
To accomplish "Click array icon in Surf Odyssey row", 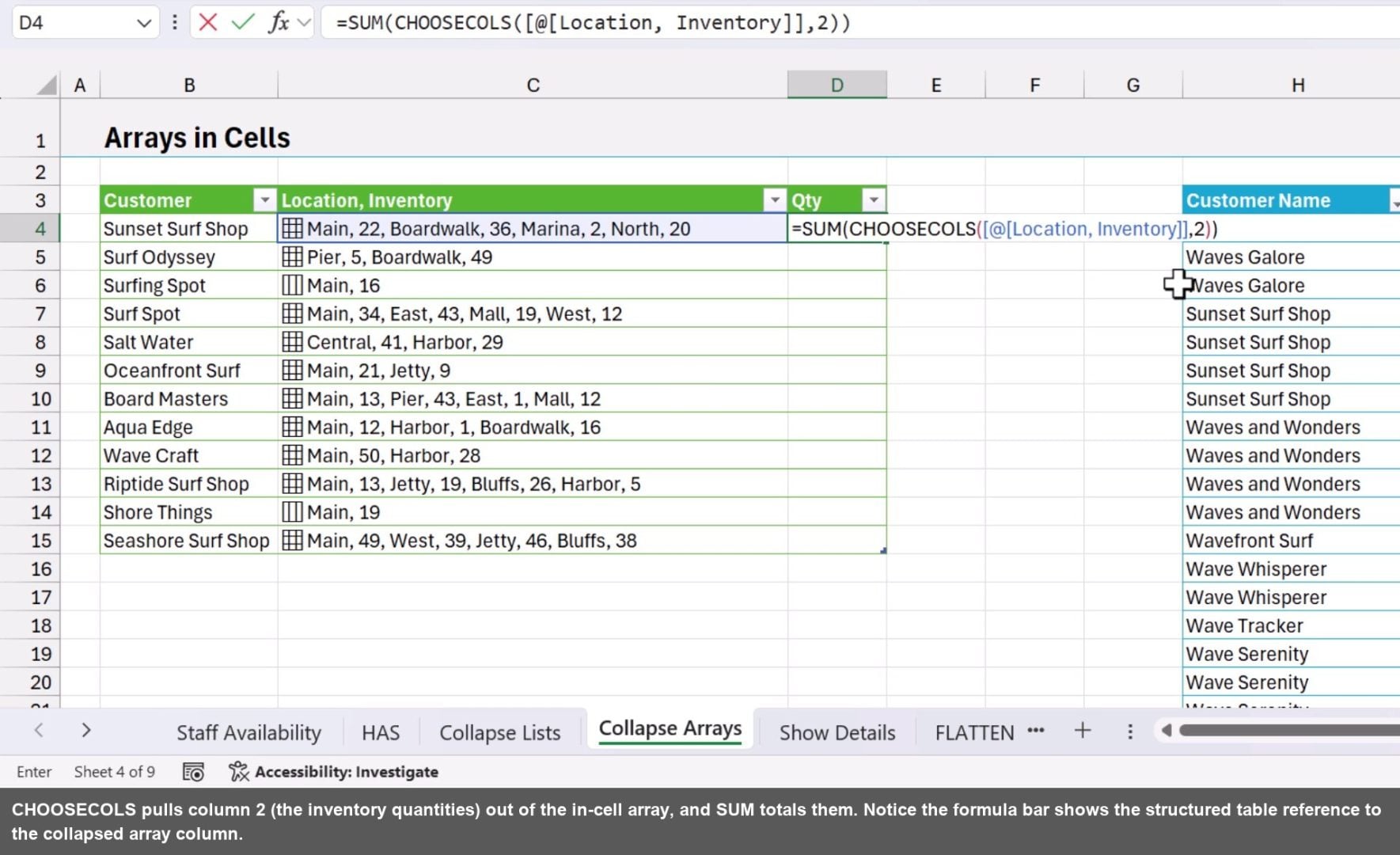I will click(292, 256).
